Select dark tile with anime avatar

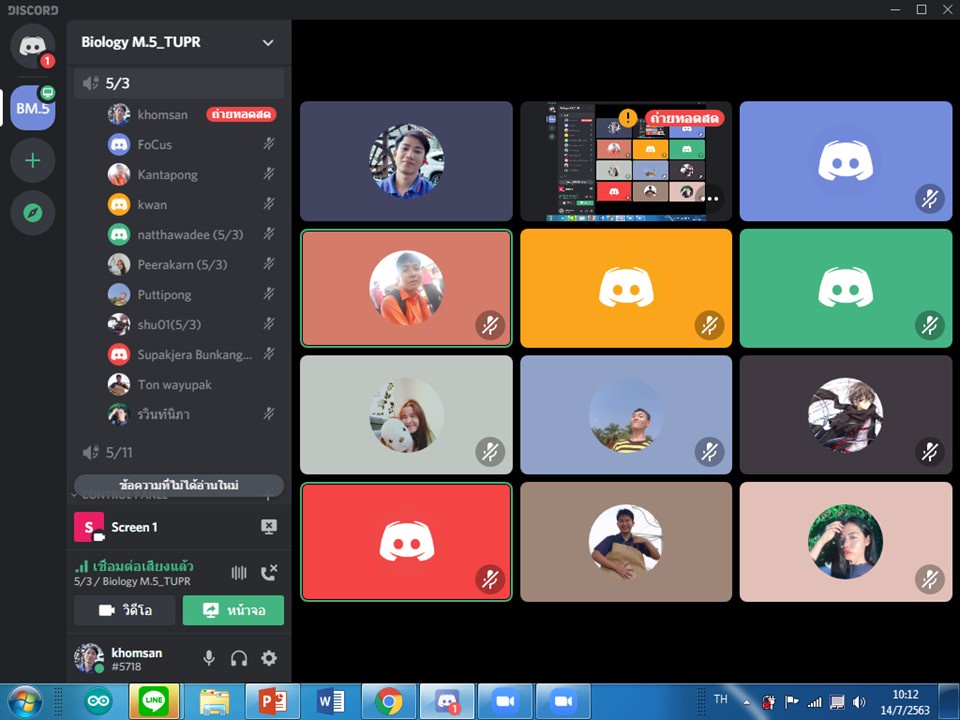[846, 414]
